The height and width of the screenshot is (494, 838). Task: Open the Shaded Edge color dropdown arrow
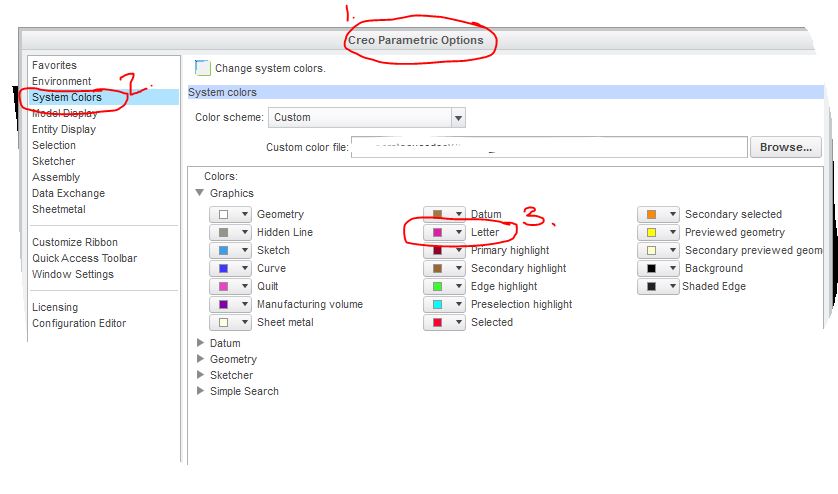pos(673,287)
